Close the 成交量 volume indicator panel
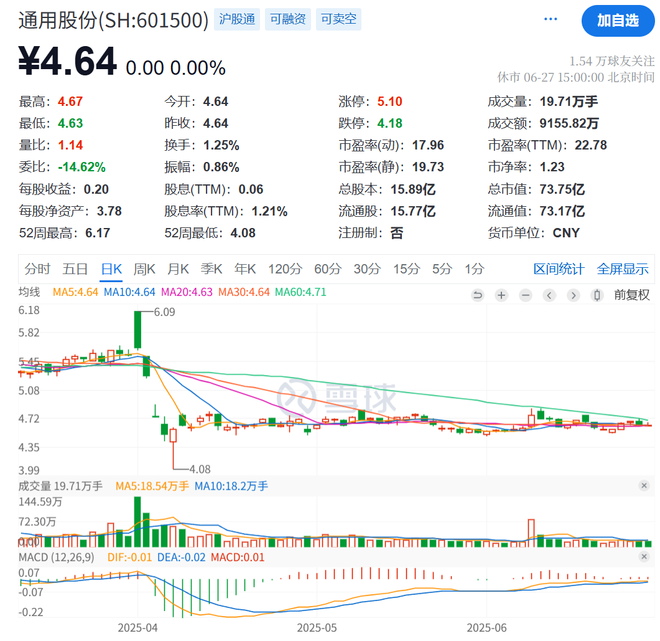 pos(644,486)
